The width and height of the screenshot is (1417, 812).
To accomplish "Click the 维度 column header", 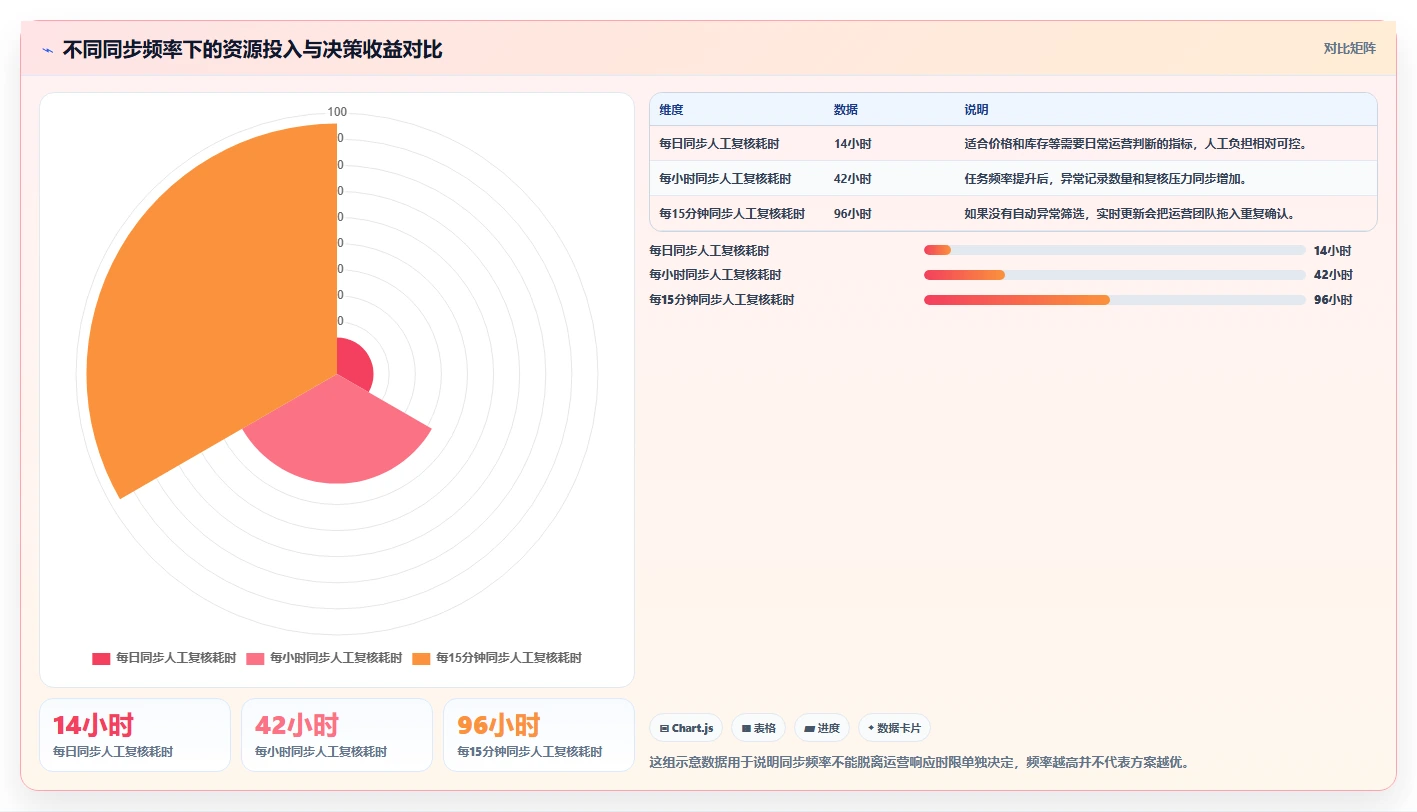I will click(671, 110).
